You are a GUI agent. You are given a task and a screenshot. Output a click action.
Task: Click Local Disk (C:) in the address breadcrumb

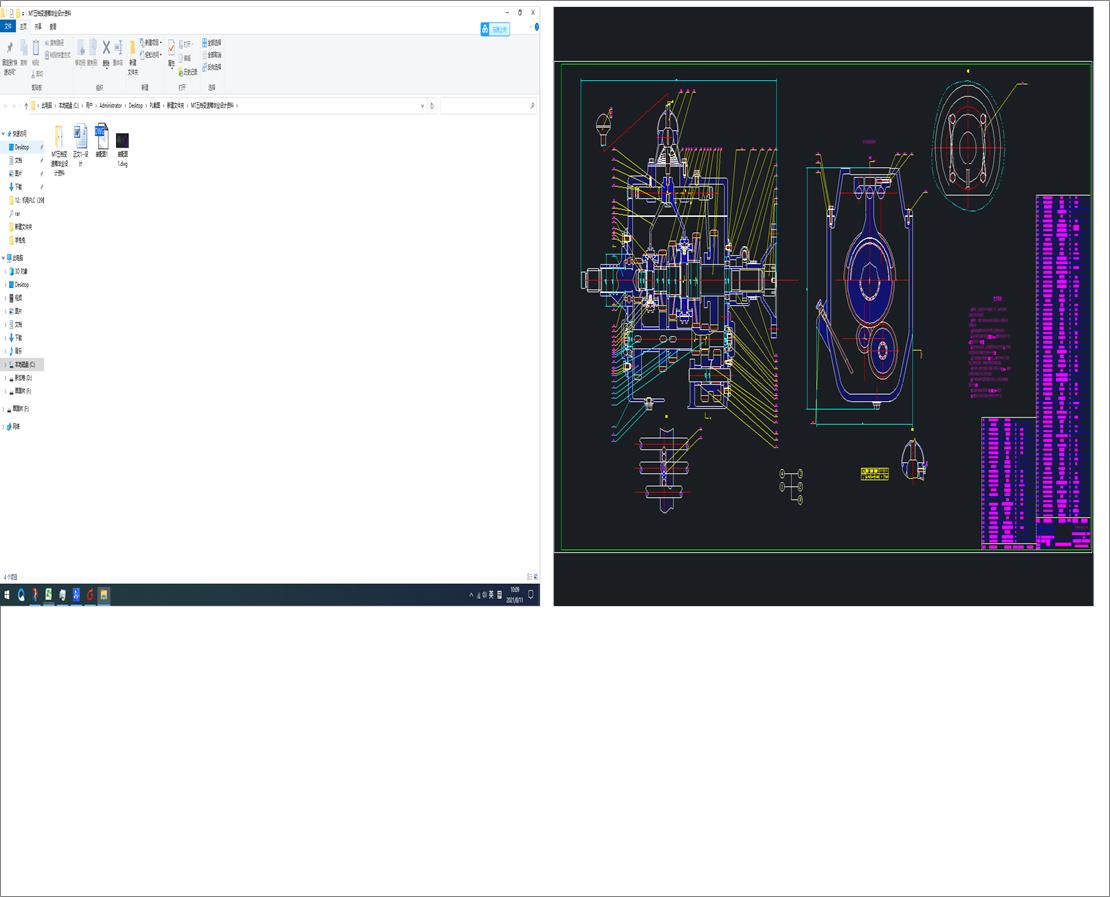click(x=69, y=105)
